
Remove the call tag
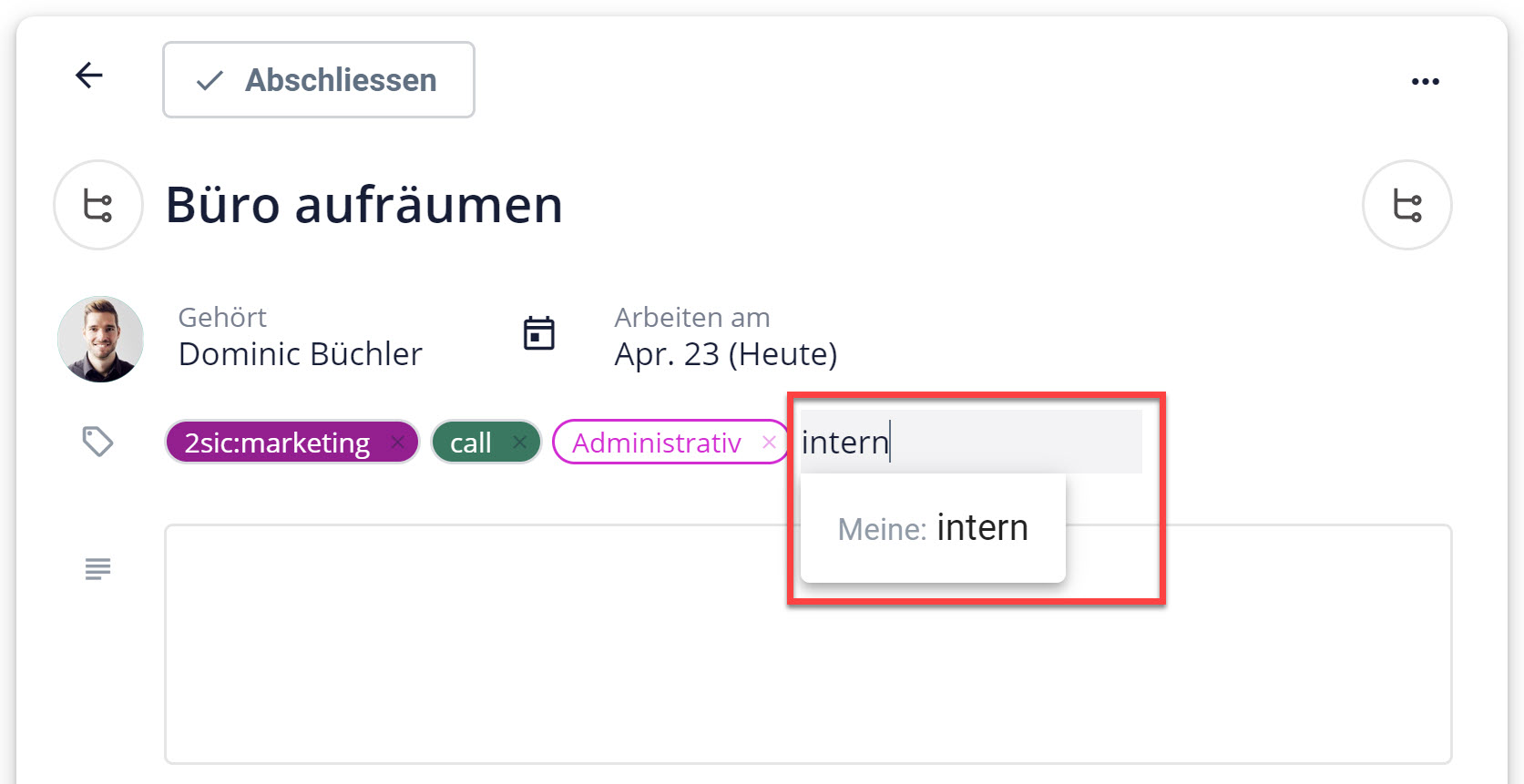tap(520, 442)
